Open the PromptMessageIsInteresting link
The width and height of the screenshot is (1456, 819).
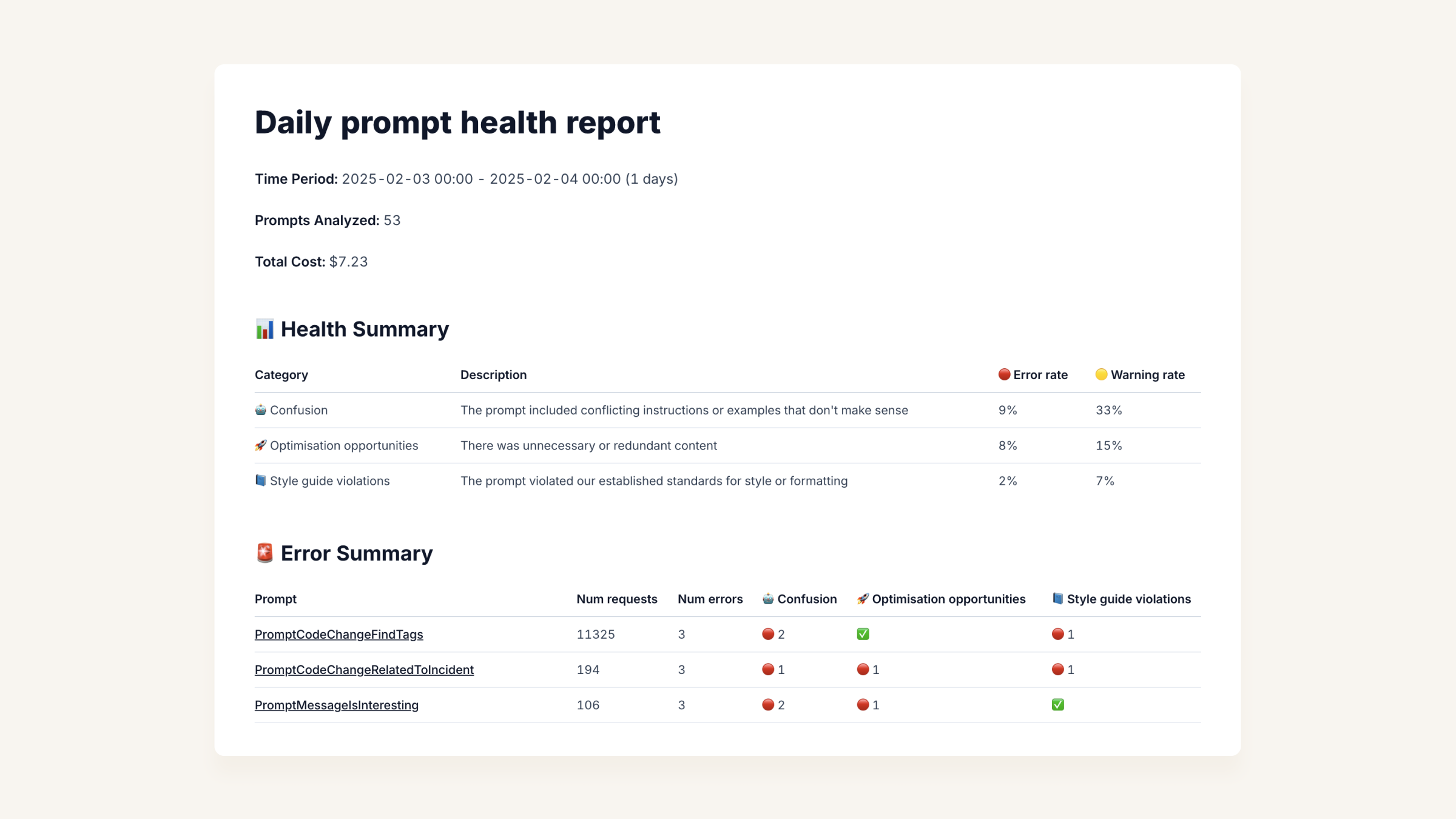[337, 705]
